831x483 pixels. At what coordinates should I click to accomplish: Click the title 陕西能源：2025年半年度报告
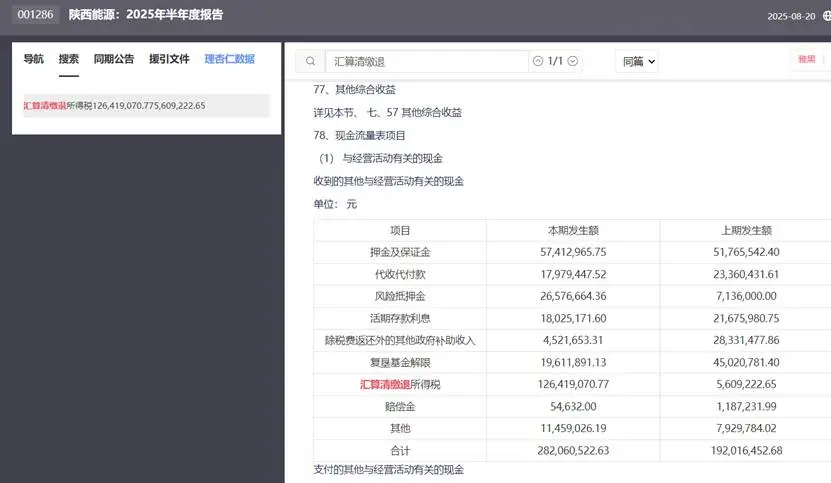(x=146, y=14)
